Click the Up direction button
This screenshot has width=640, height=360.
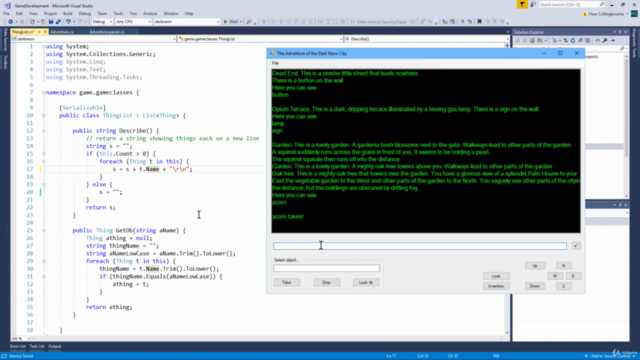coord(535,266)
